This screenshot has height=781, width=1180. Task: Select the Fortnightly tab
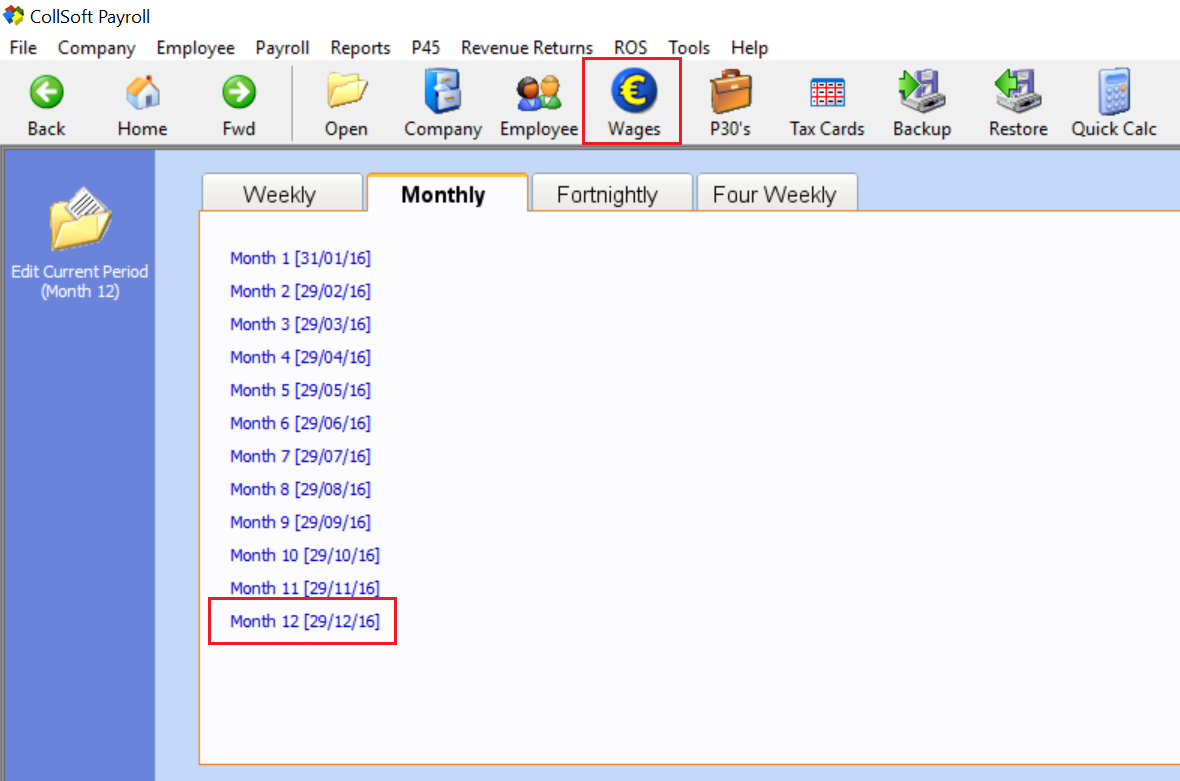[x=607, y=194]
